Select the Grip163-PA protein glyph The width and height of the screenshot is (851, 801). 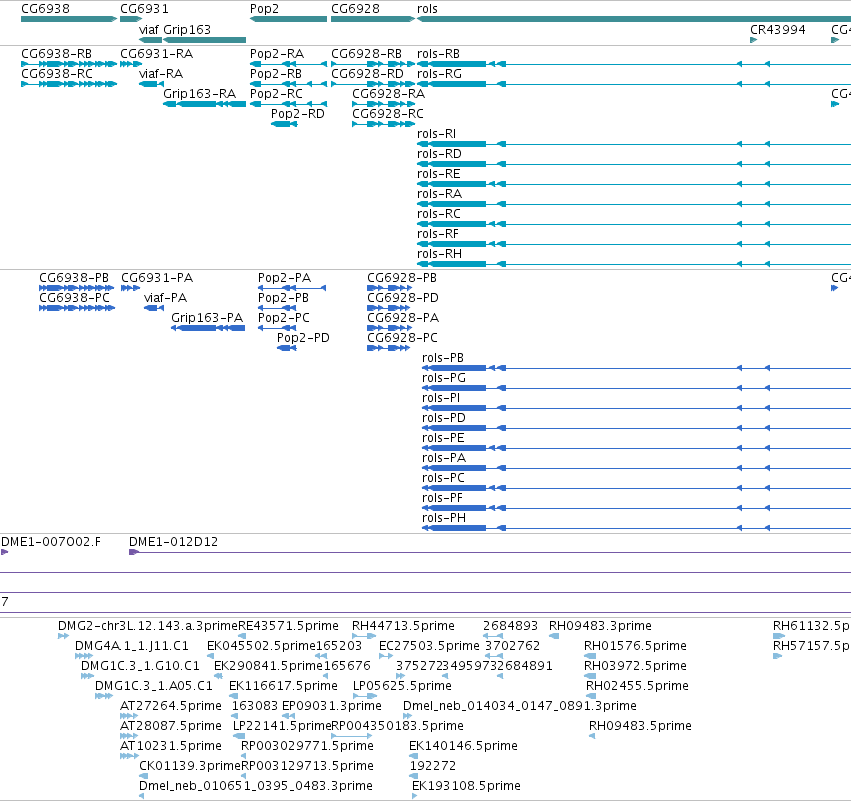[x=208, y=328]
